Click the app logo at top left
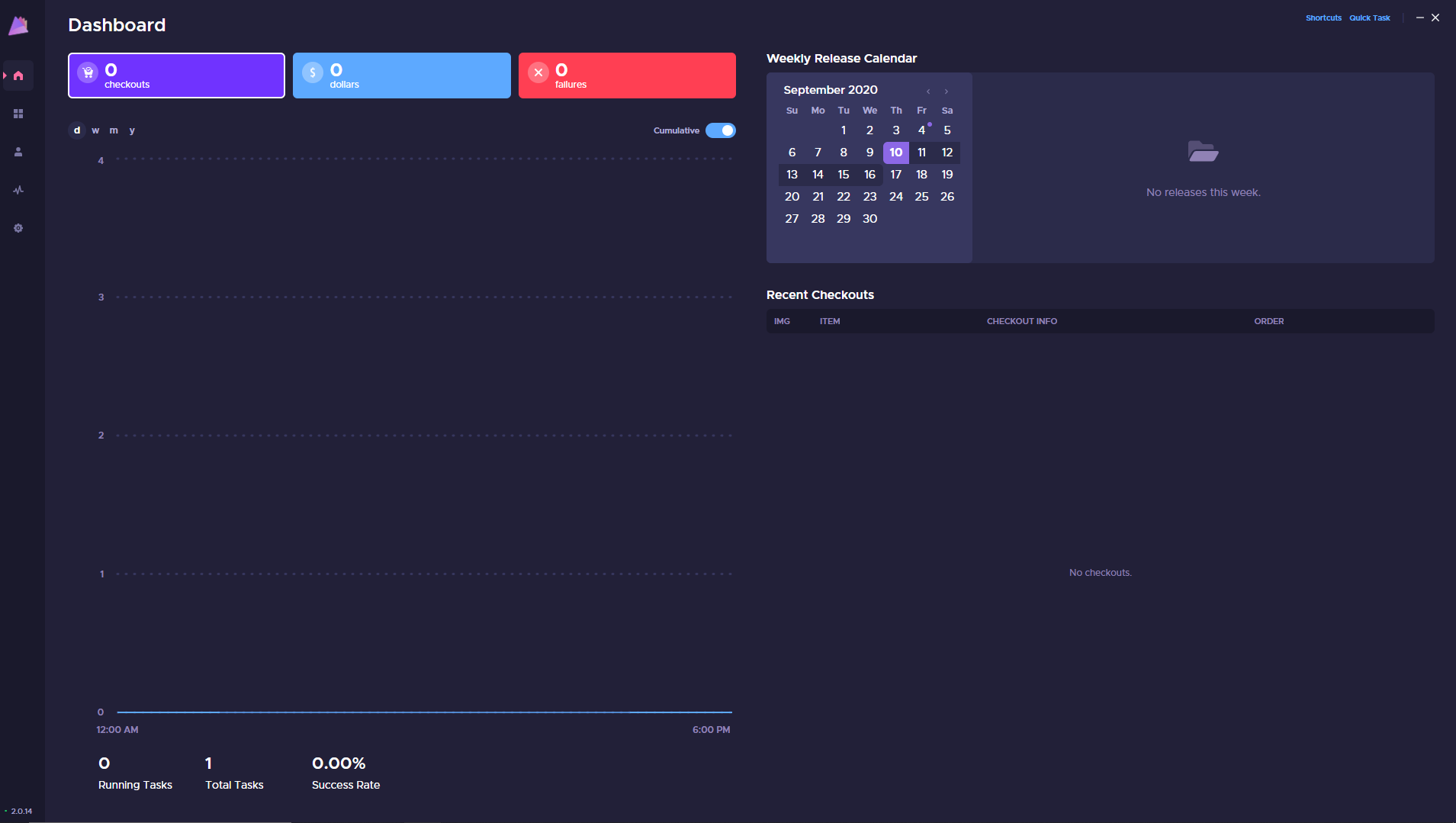Viewport: 1456px width, 823px height. 18,26
